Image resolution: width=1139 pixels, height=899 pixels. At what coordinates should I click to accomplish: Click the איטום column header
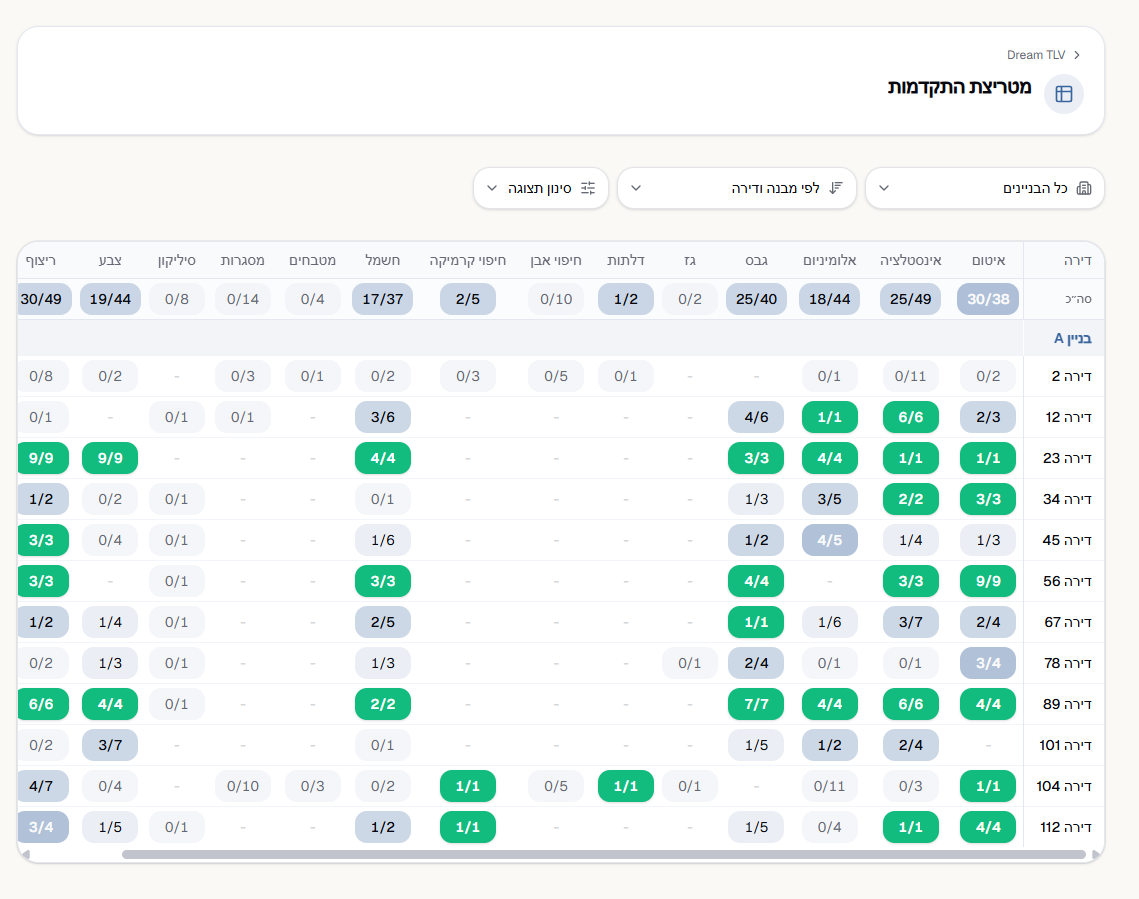pyautogui.click(x=988, y=261)
